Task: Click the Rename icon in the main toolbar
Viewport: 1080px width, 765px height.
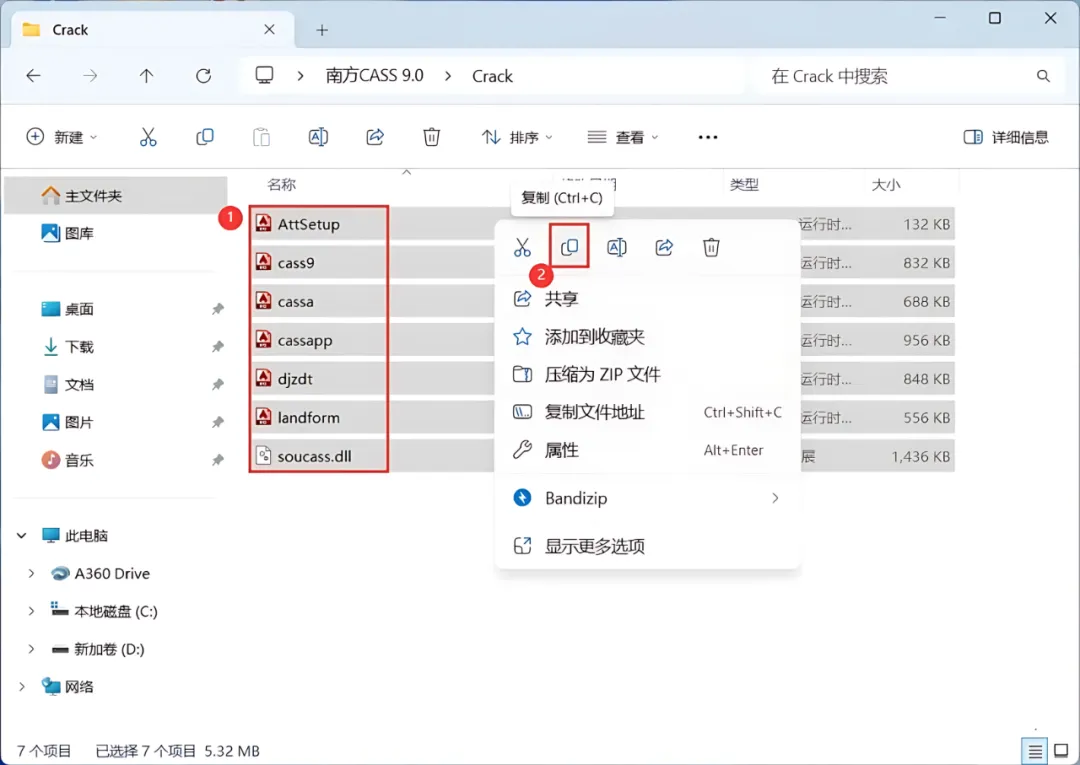Action: [318, 137]
